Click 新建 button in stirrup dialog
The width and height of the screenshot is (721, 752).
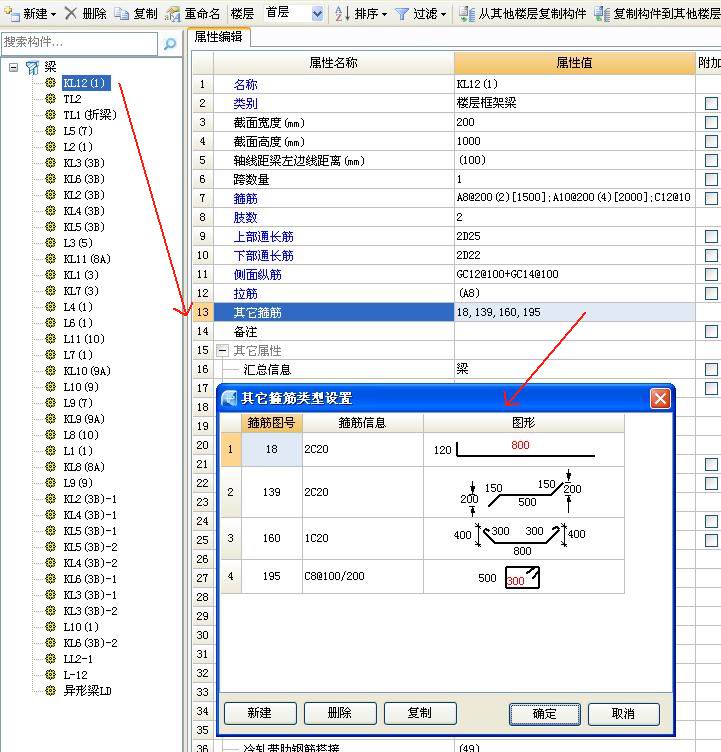coord(260,713)
